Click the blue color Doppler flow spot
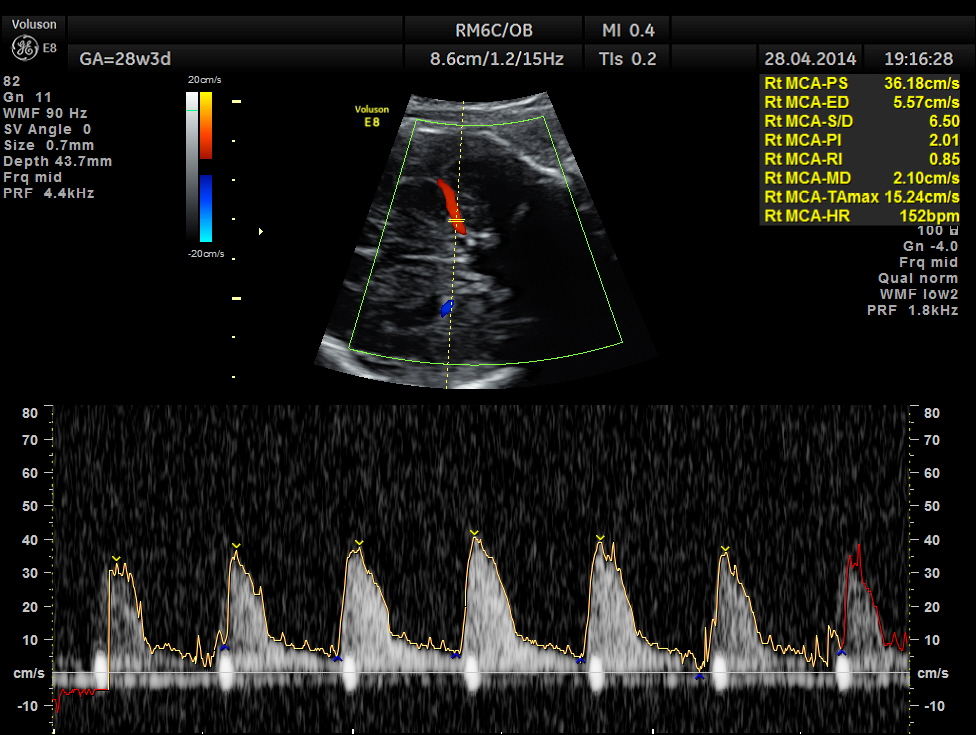The width and height of the screenshot is (976, 735). pyautogui.click(x=446, y=309)
